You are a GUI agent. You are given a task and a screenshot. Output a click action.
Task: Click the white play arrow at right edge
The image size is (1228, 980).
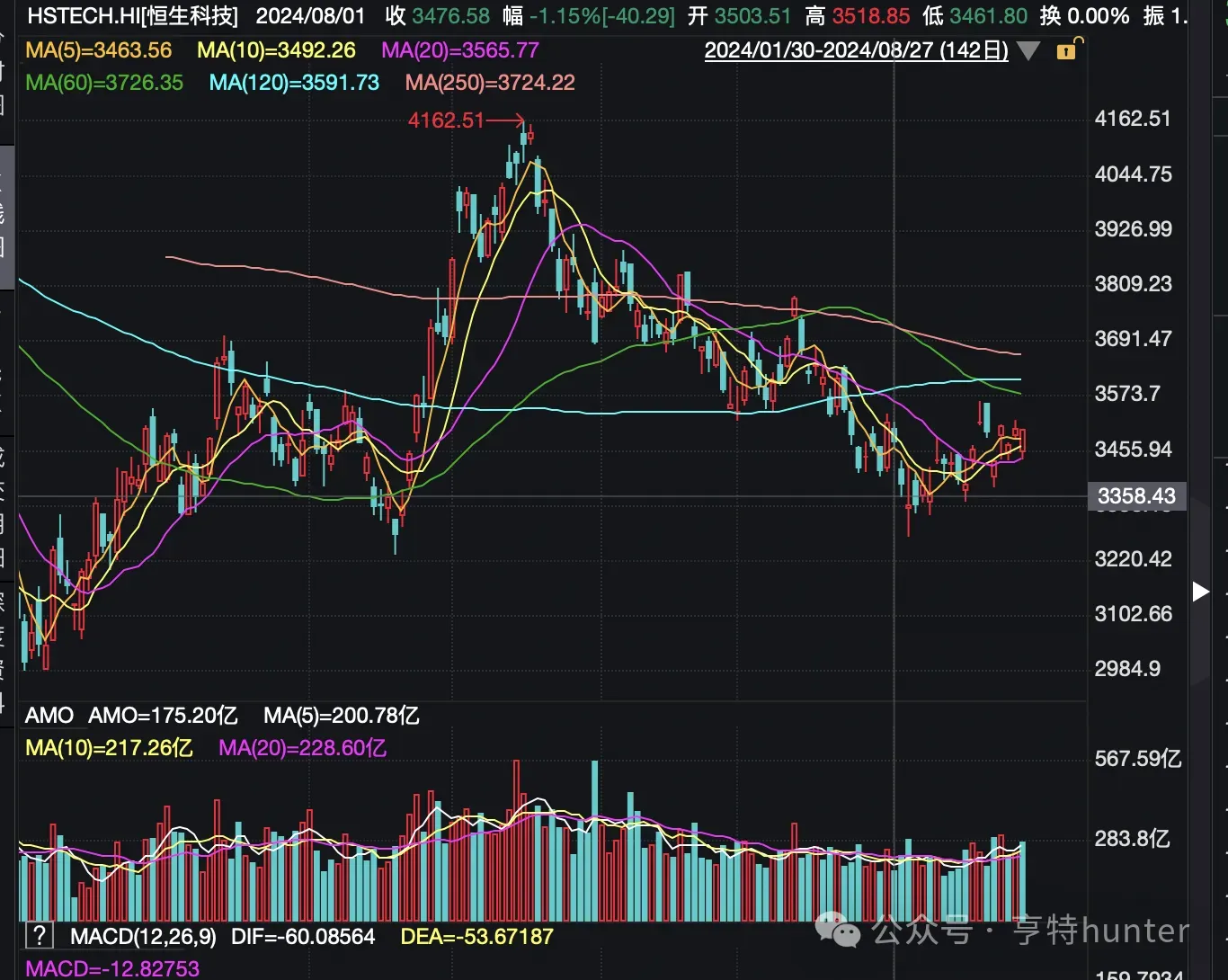point(1200,592)
